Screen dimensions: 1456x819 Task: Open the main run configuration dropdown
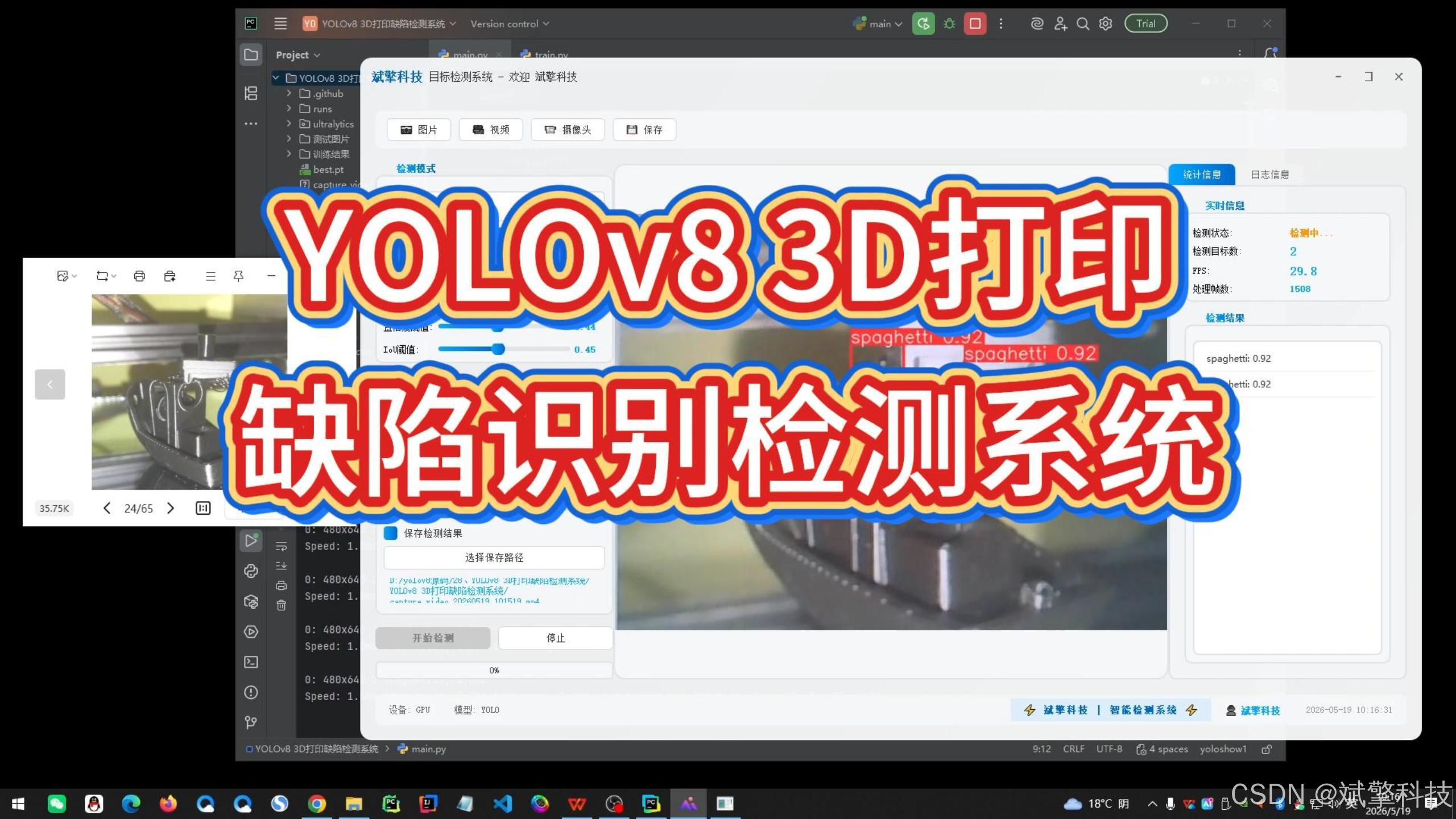(878, 23)
